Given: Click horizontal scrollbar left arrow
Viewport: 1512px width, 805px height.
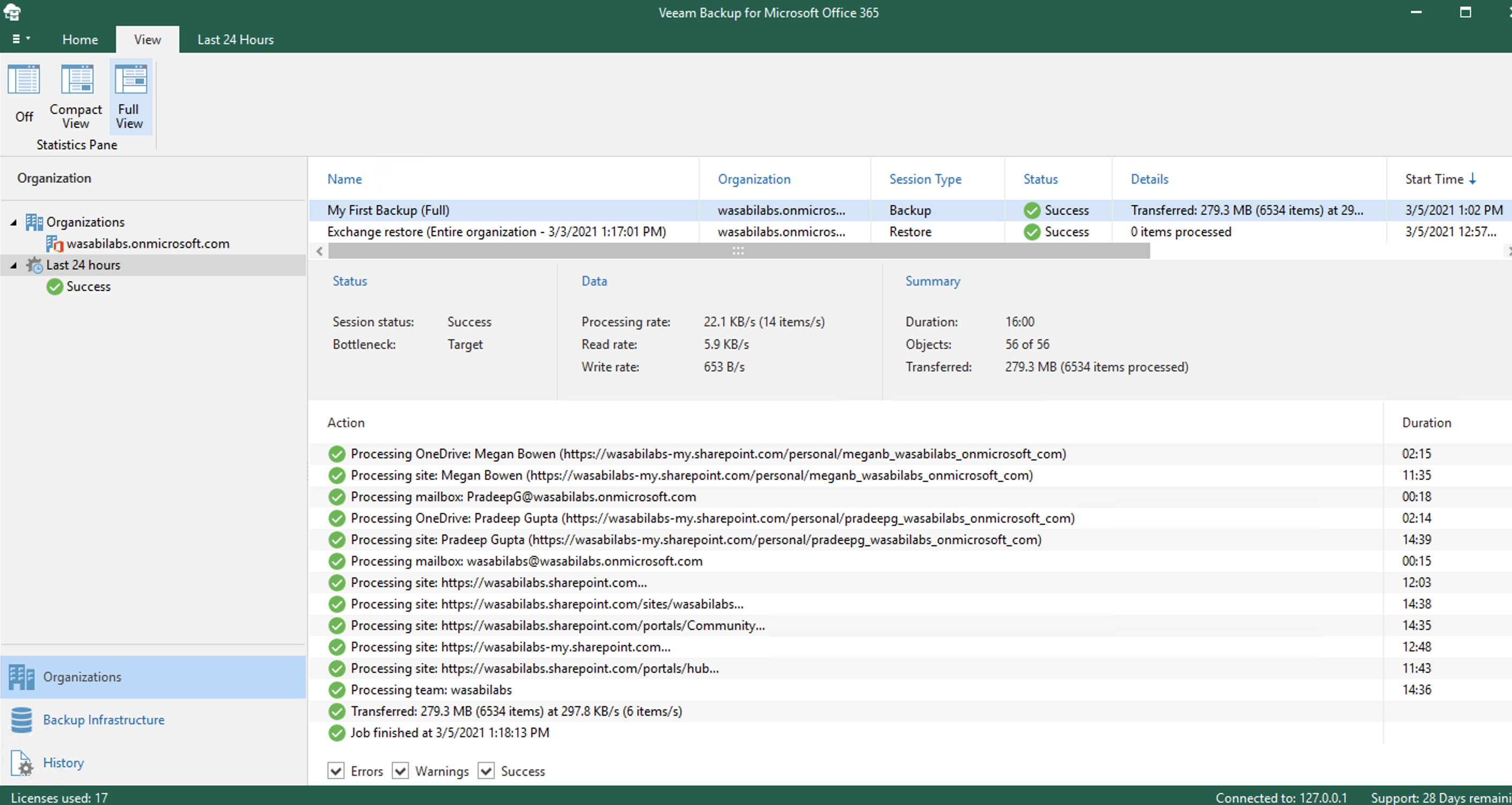Looking at the screenshot, I should pyautogui.click(x=319, y=251).
